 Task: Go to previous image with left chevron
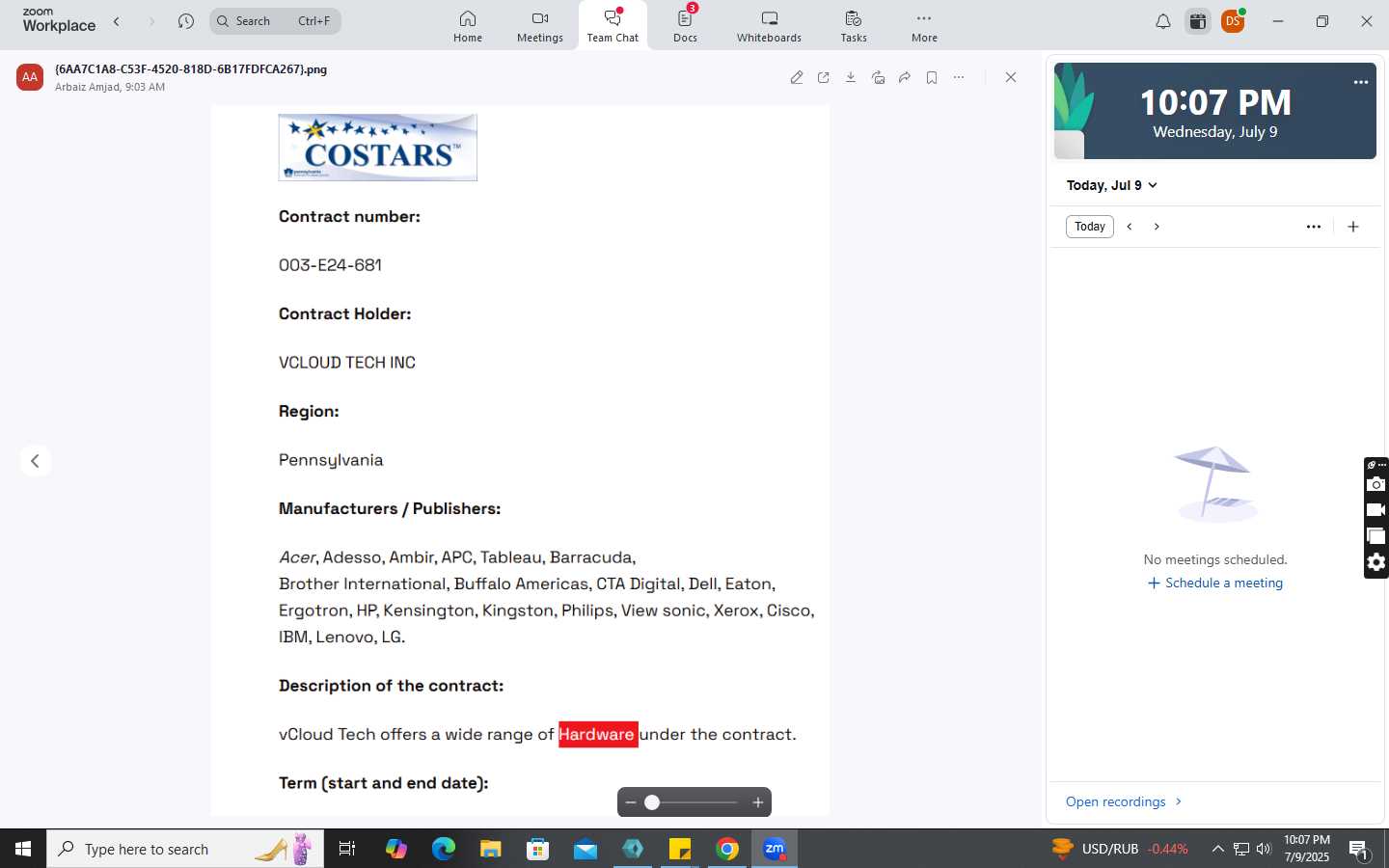click(x=36, y=461)
